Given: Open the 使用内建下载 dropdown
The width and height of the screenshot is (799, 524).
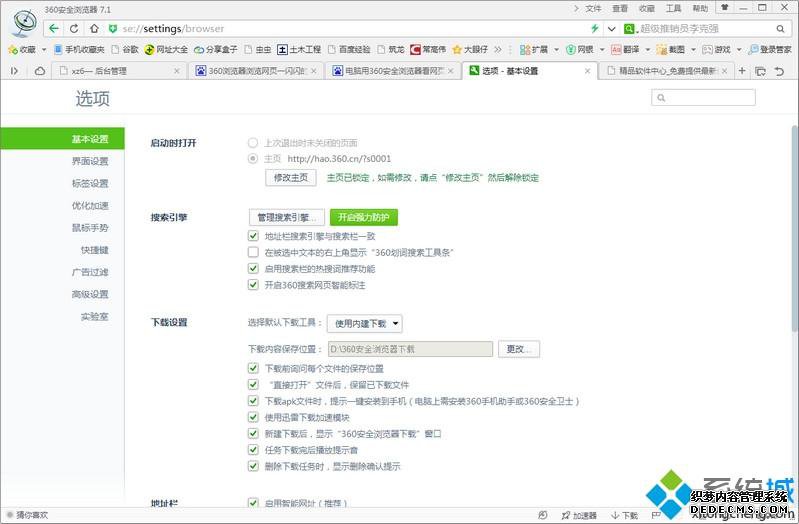Looking at the screenshot, I should [365, 323].
